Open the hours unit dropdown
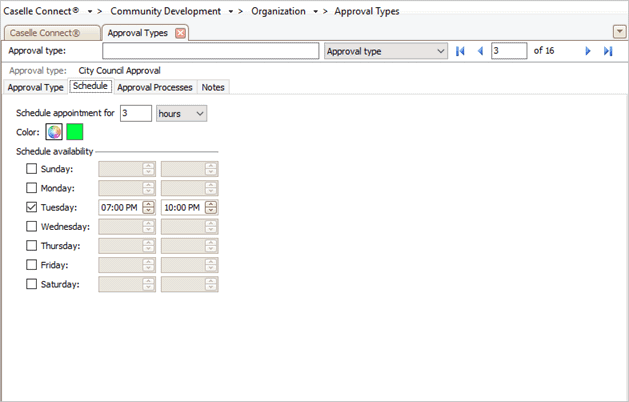 pos(182,114)
